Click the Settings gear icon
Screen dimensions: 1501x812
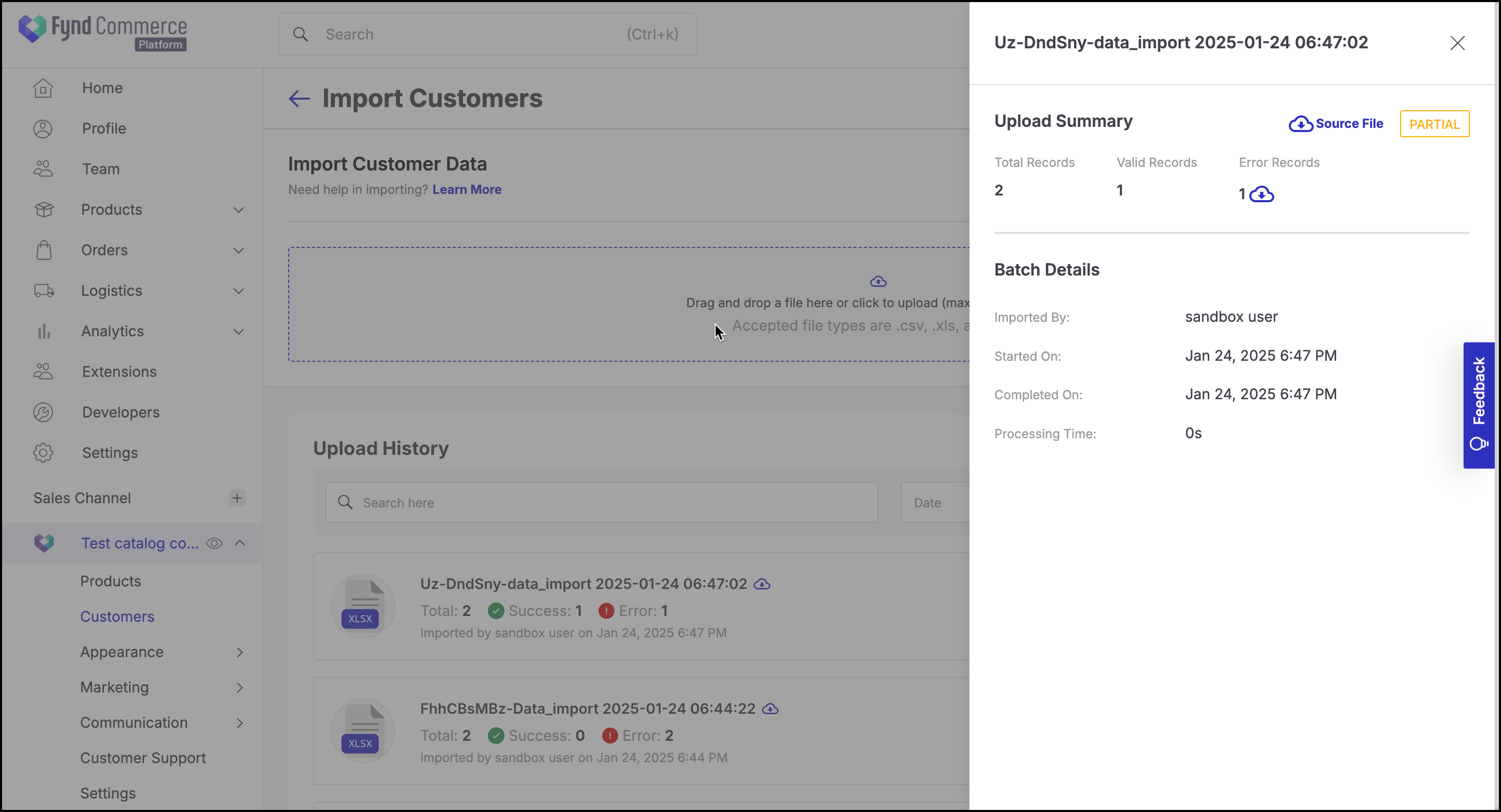(x=43, y=453)
